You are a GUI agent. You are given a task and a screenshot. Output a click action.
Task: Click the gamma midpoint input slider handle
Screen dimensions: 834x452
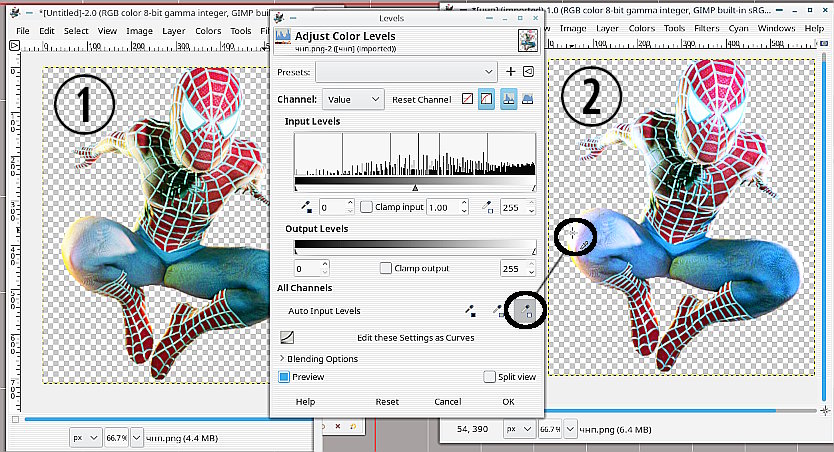(415, 188)
